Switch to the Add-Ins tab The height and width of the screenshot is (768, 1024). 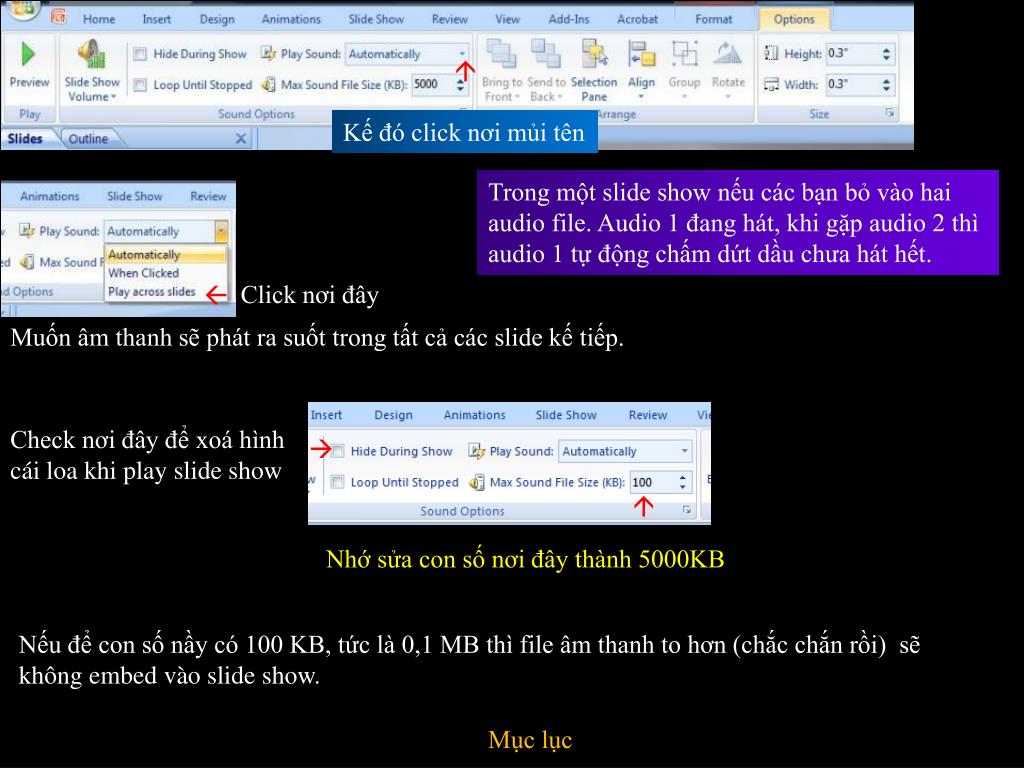point(569,19)
